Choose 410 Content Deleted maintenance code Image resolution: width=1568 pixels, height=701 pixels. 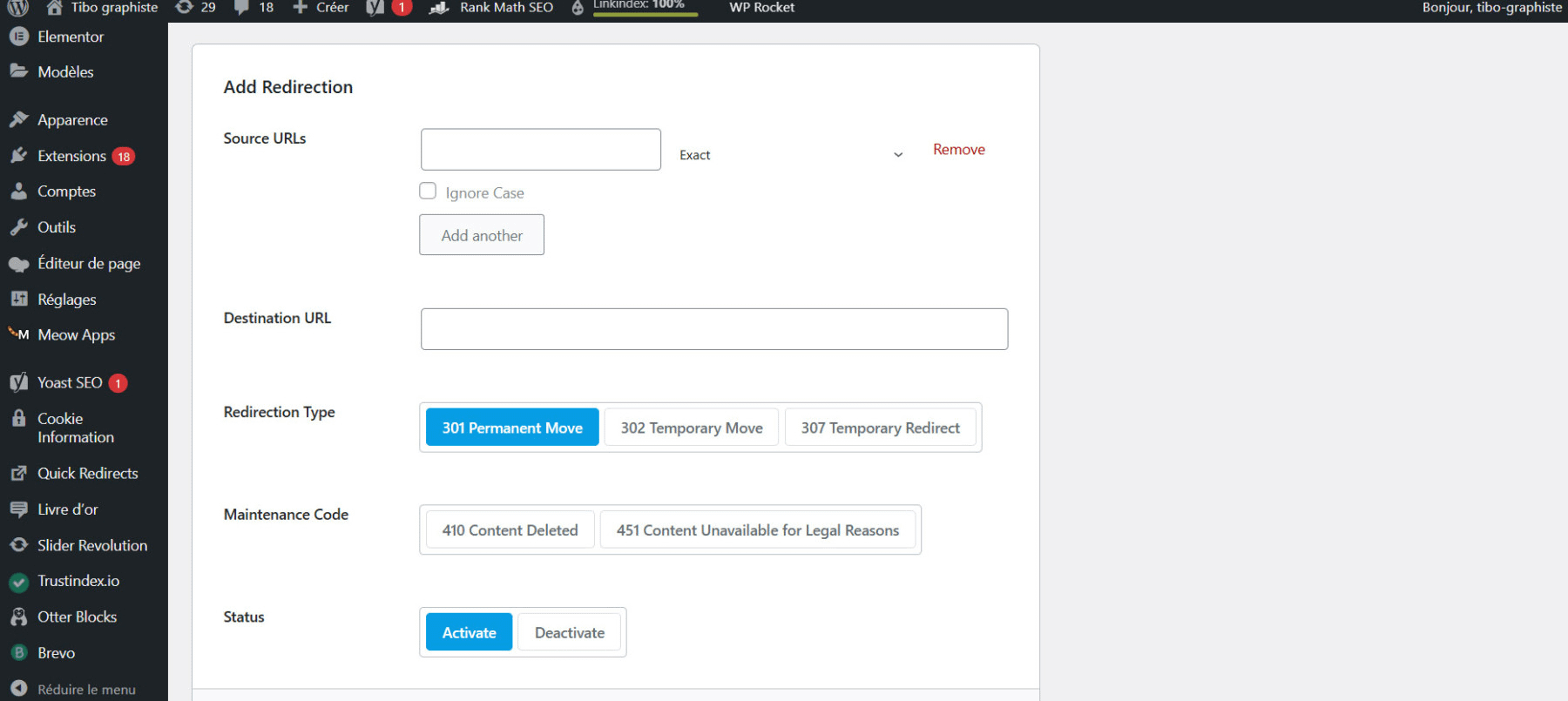coord(510,530)
